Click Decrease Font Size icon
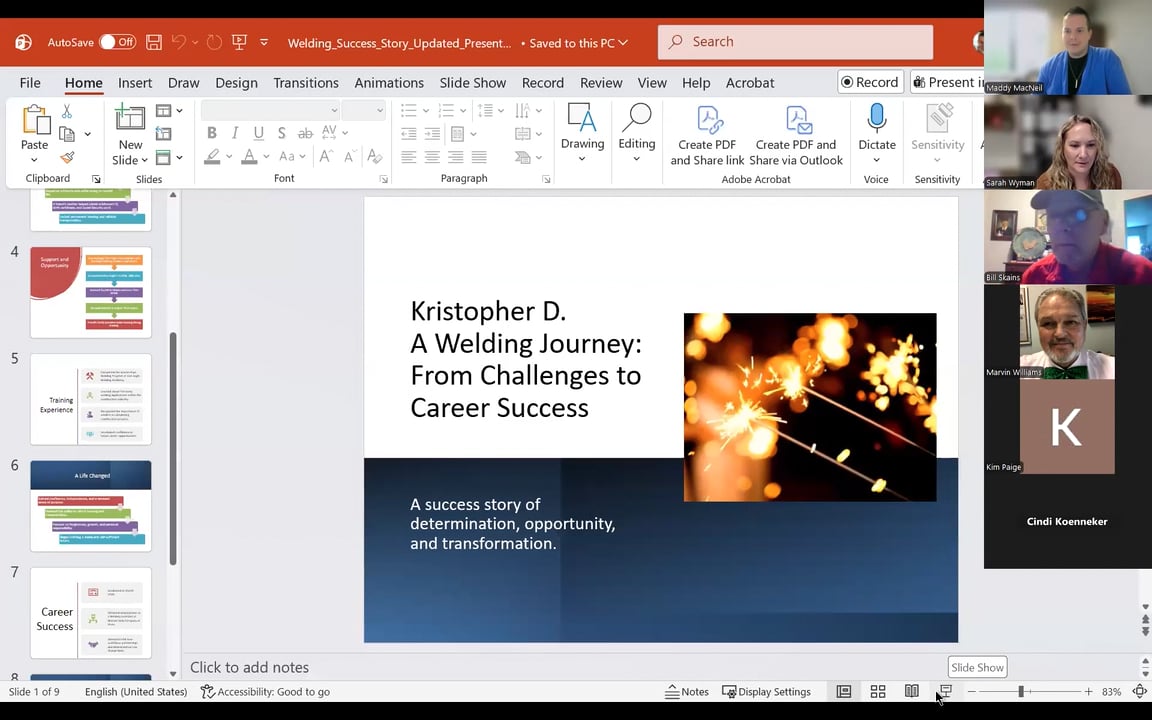Viewport: 1152px width, 720px height. click(350, 156)
